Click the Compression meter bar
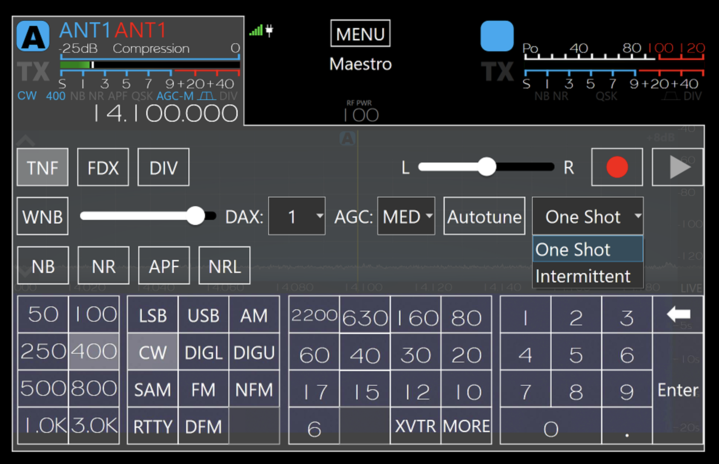Viewport: 719px width, 464px height. 150,65
